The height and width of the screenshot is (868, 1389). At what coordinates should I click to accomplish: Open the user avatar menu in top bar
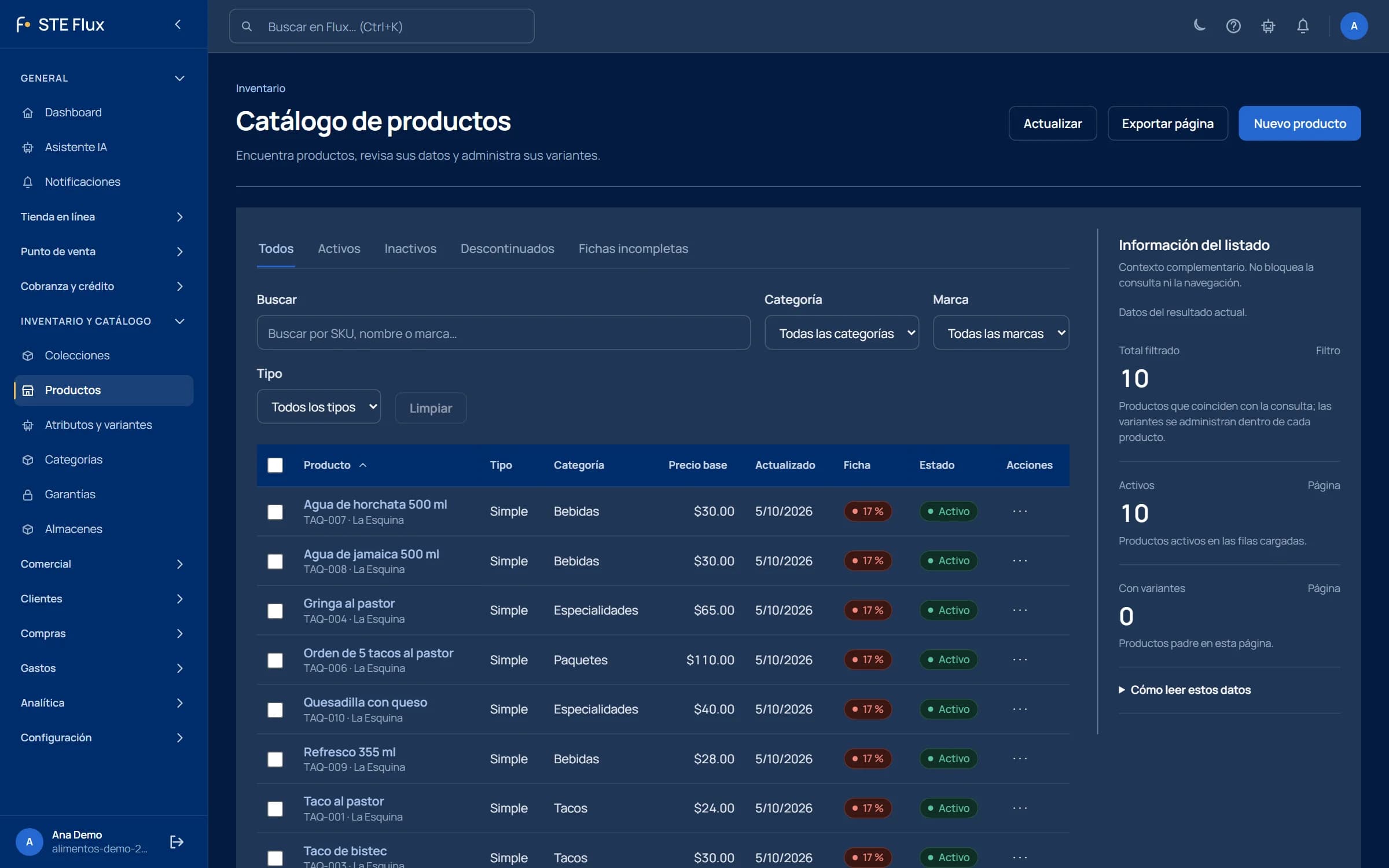point(1354,26)
